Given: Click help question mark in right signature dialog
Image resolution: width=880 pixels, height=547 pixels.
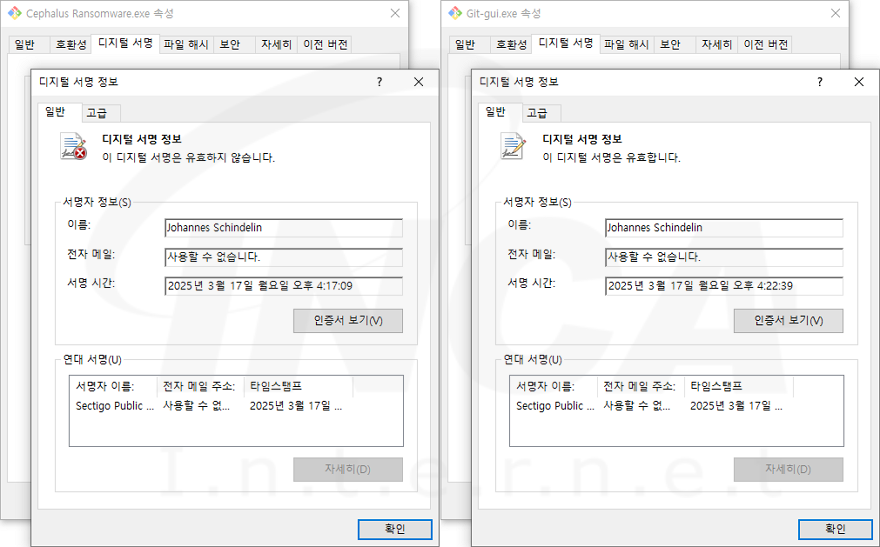Looking at the screenshot, I should click(x=820, y=82).
